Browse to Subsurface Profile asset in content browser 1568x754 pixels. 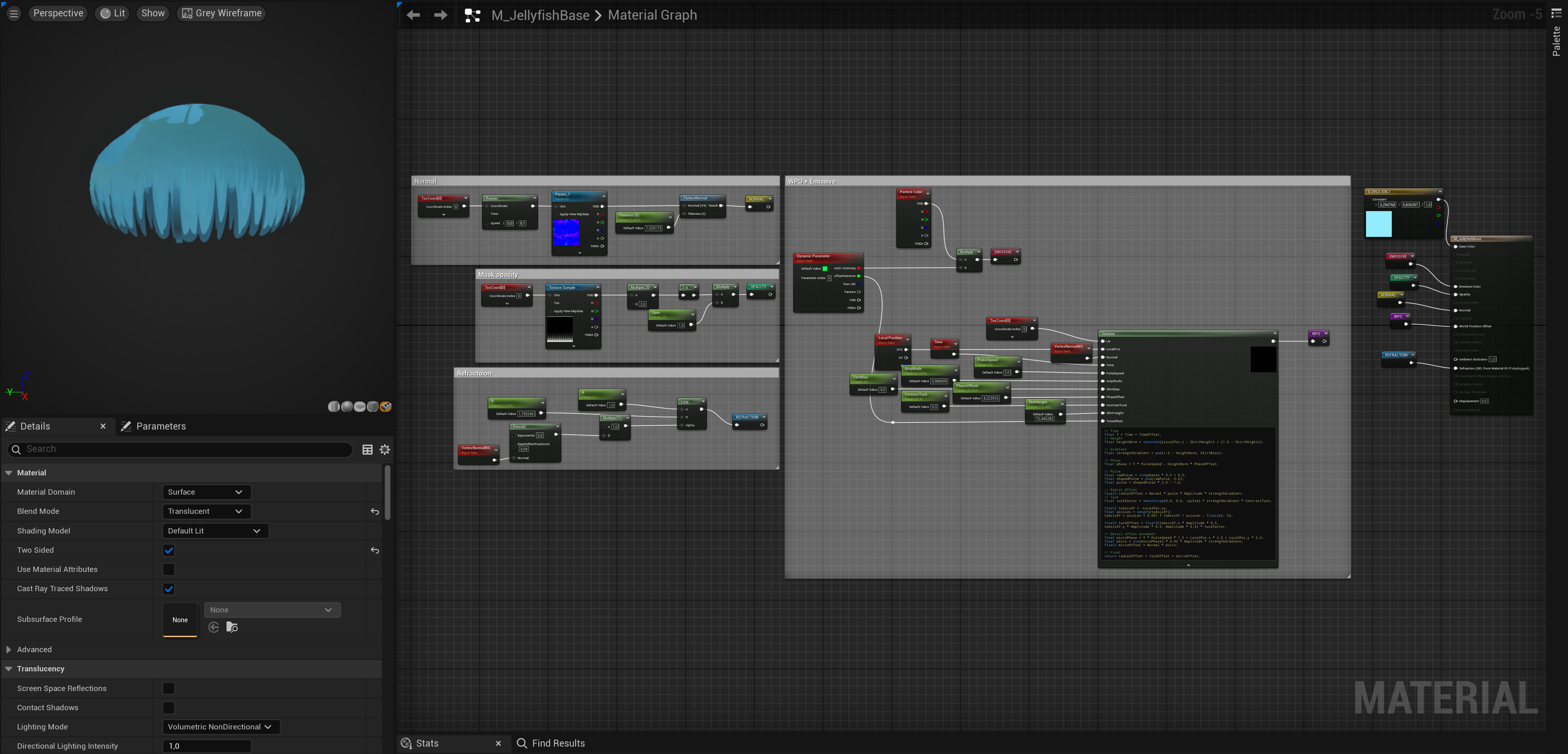(x=232, y=627)
